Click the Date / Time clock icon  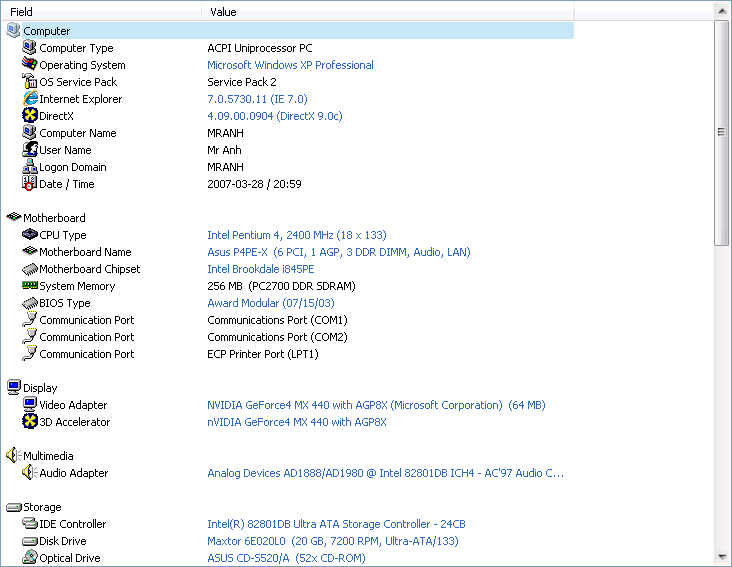point(30,183)
